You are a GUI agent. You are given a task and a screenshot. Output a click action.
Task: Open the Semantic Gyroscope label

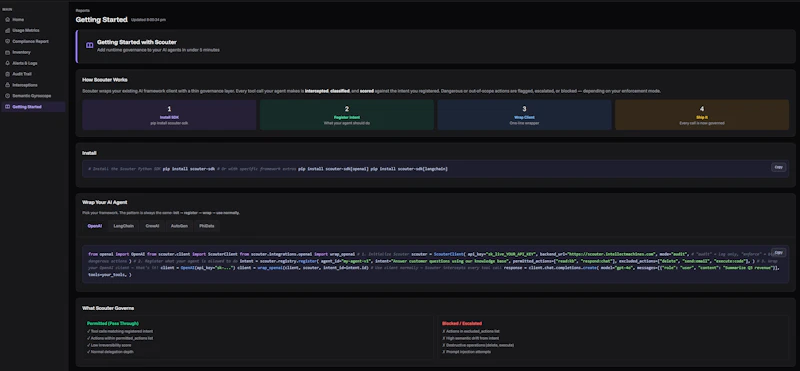point(32,96)
